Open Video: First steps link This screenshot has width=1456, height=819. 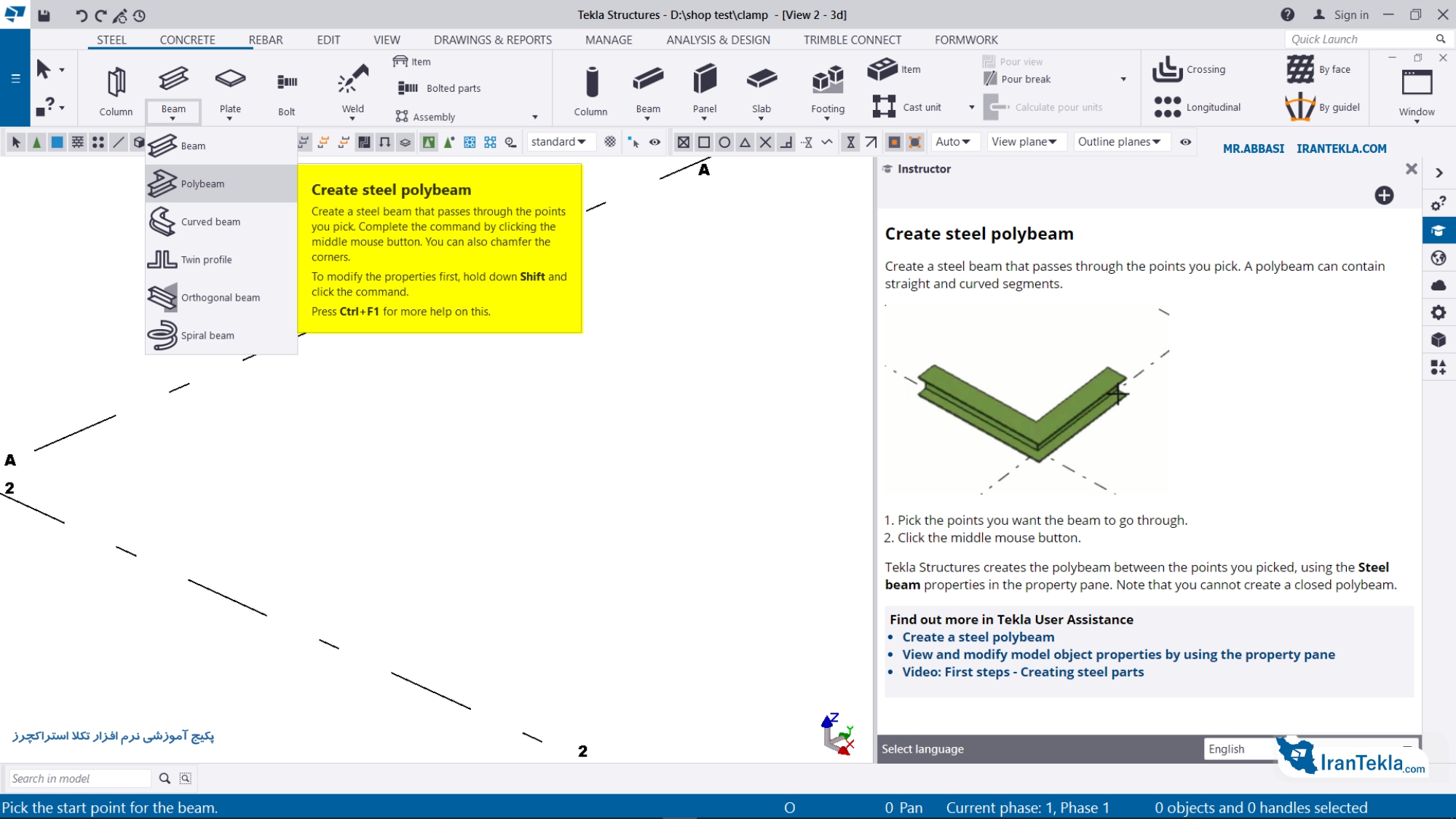[x=1023, y=672]
